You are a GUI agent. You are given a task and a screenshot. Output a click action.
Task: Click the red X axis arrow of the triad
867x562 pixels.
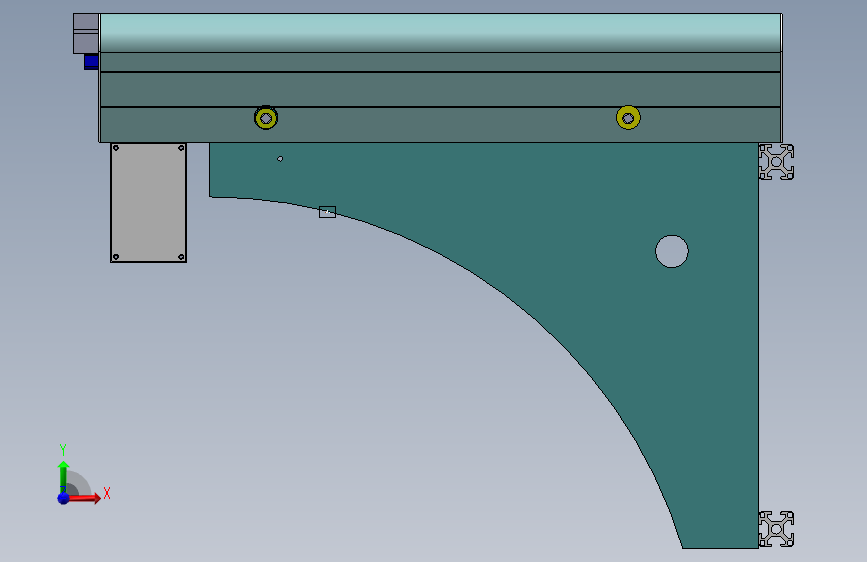85,498
